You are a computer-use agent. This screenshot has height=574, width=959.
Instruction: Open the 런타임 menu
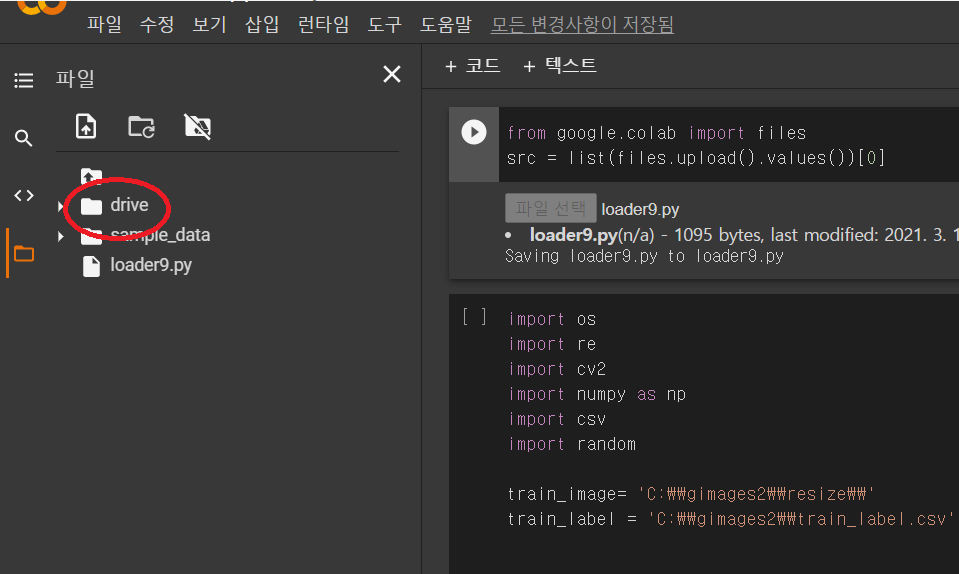pos(323,25)
